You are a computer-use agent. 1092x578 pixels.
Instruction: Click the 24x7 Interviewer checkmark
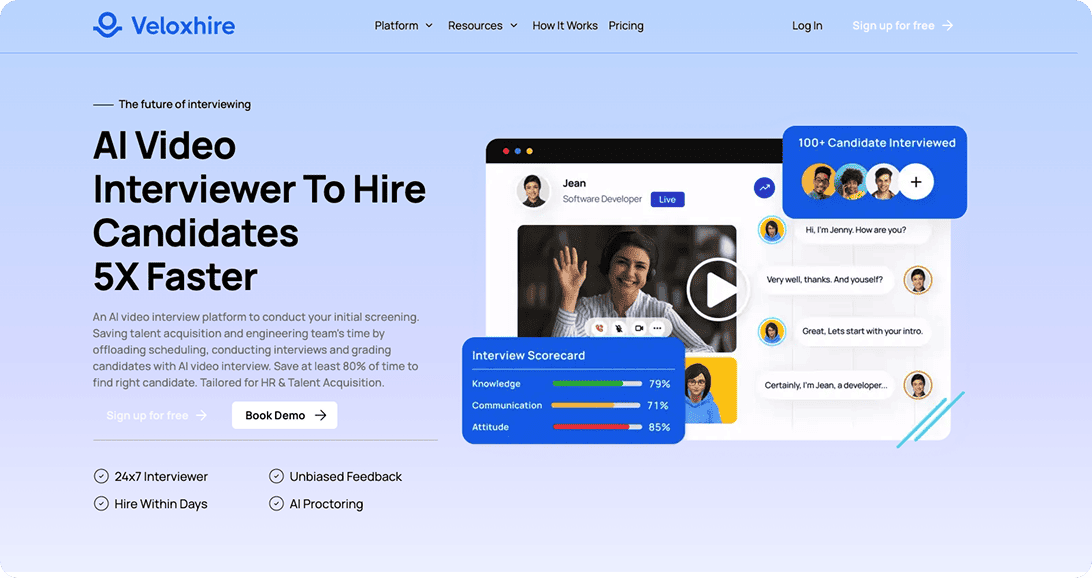click(101, 477)
